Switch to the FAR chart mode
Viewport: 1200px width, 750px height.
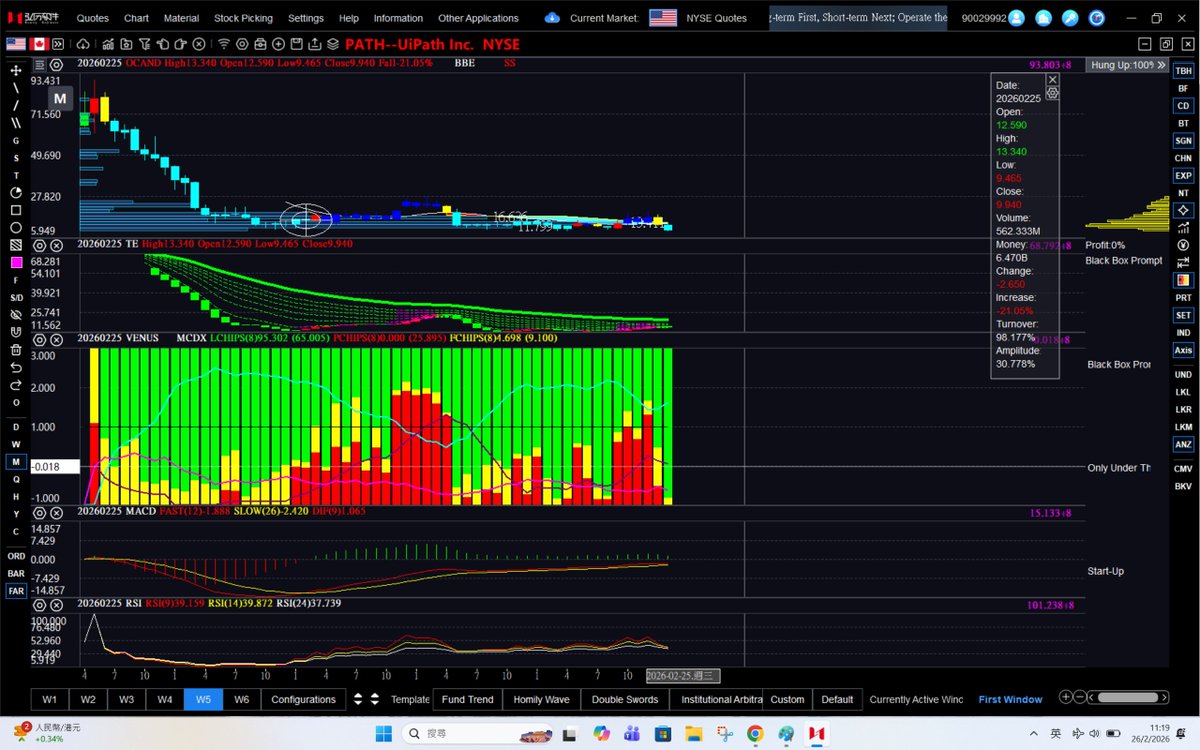pos(16,591)
